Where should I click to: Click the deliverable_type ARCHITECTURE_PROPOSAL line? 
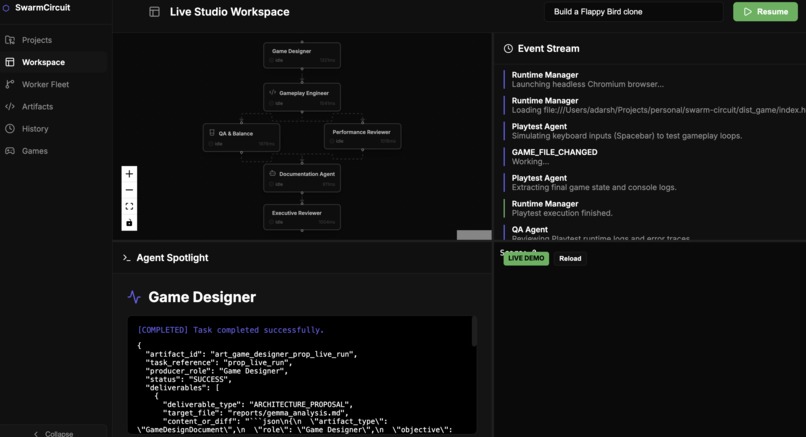(x=258, y=405)
